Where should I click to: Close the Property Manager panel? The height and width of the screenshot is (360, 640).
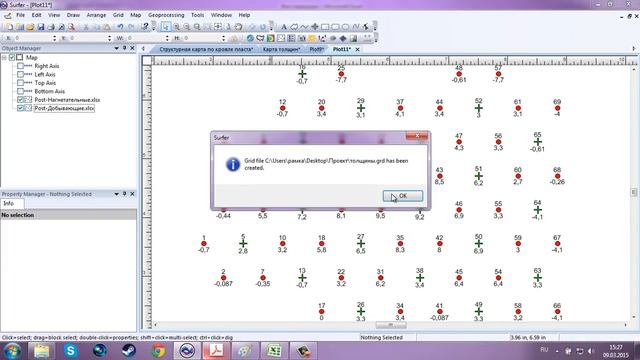tap(132, 194)
